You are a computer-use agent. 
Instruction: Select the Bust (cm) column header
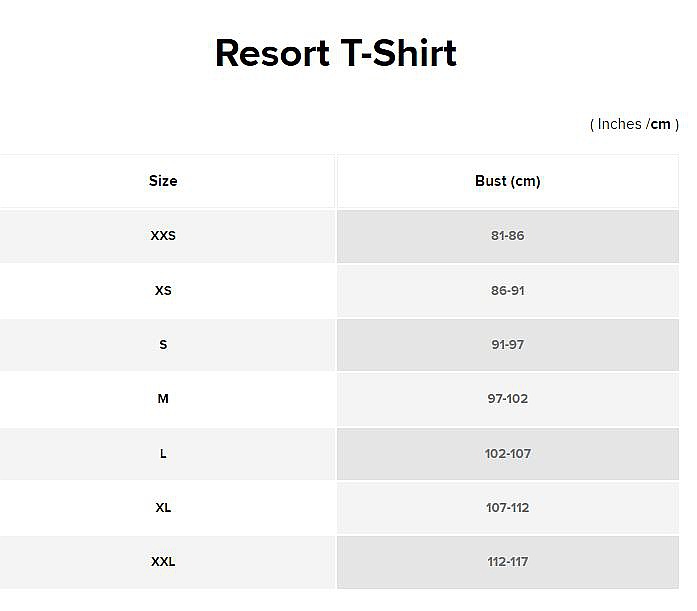tap(508, 181)
